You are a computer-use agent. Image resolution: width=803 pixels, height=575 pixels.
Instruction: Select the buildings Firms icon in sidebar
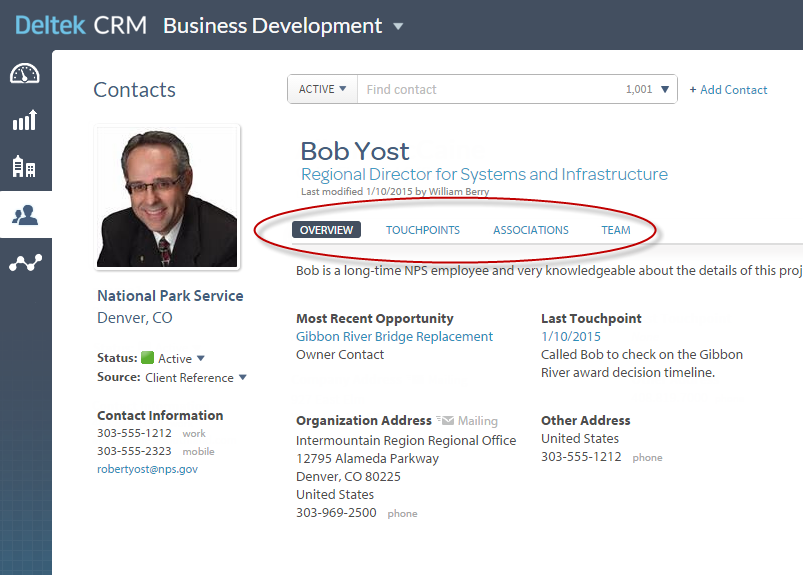[x=25, y=167]
